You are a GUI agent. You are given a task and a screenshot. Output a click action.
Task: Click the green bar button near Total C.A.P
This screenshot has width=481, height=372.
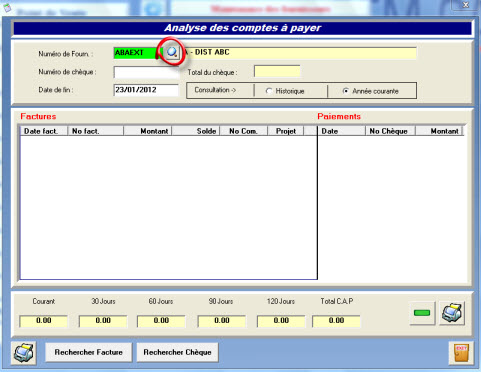coord(422,313)
